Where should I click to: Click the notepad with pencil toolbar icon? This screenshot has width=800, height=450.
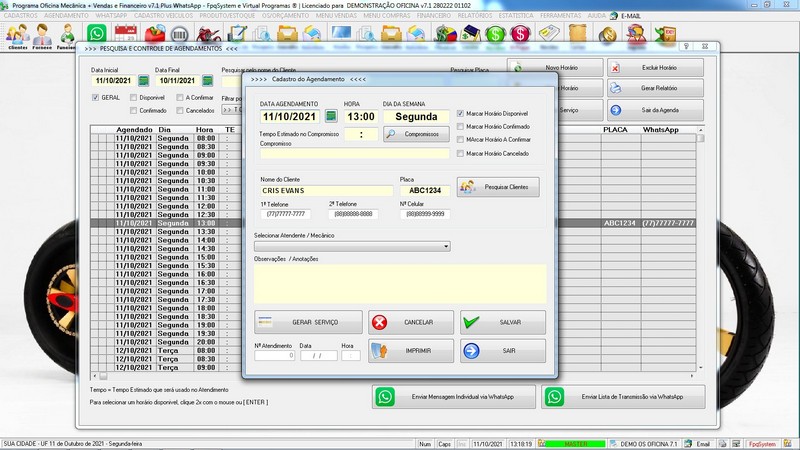click(237, 34)
